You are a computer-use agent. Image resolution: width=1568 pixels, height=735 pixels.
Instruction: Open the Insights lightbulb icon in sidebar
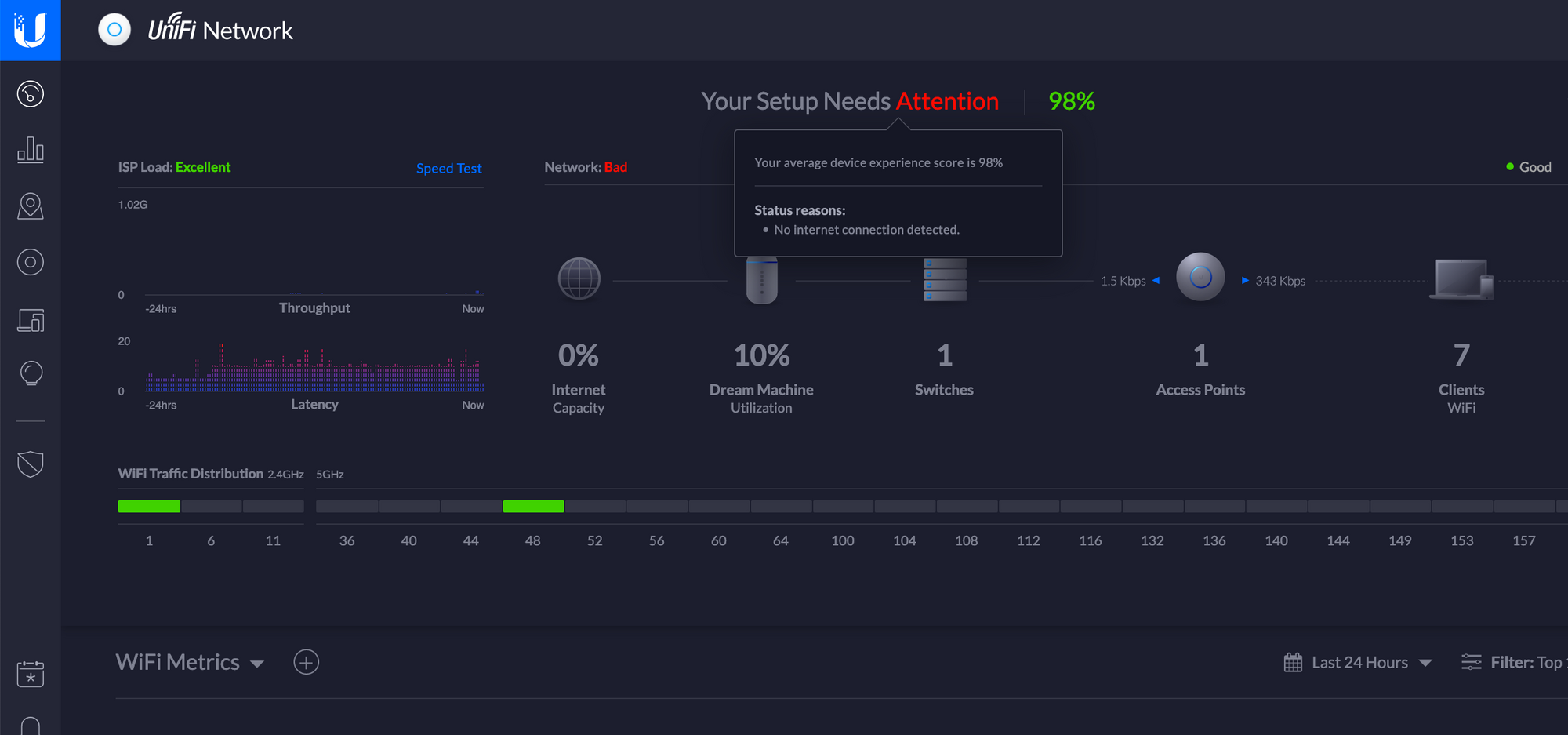[x=31, y=373]
